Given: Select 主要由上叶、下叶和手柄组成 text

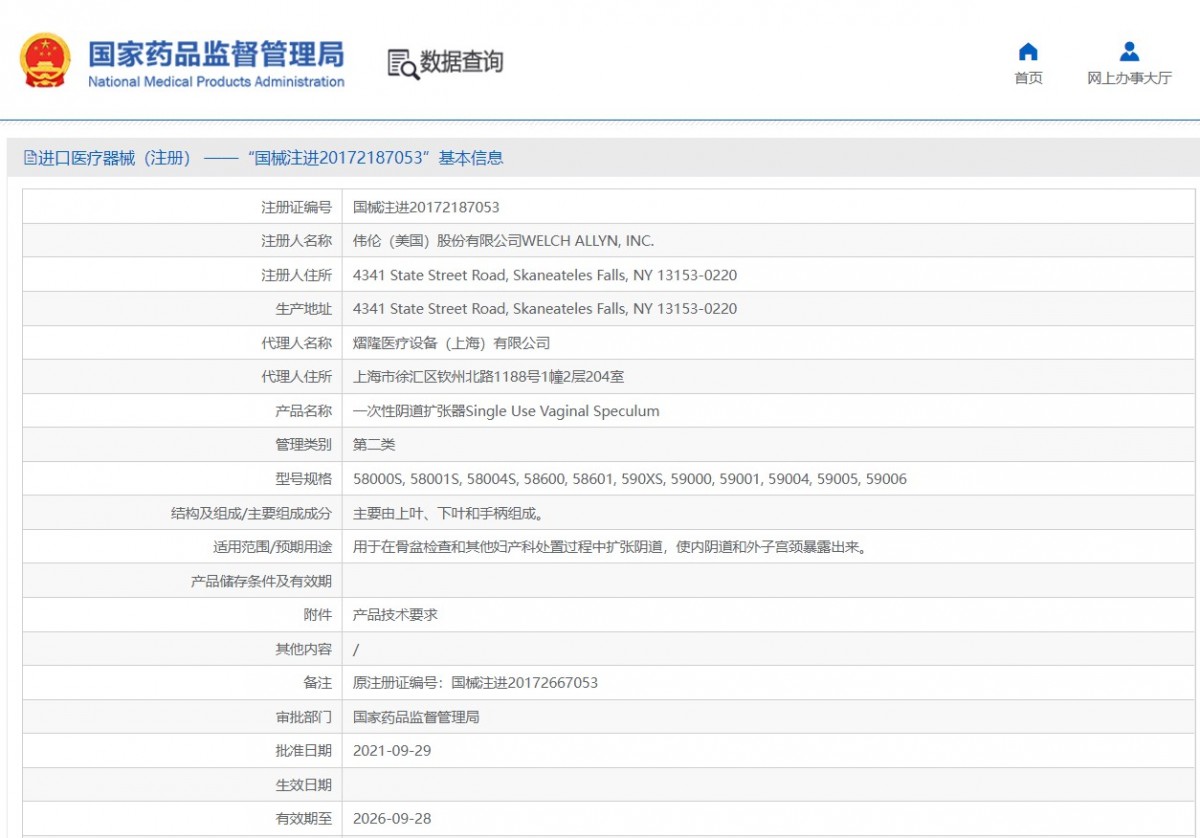Looking at the screenshot, I should [x=448, y=513].
